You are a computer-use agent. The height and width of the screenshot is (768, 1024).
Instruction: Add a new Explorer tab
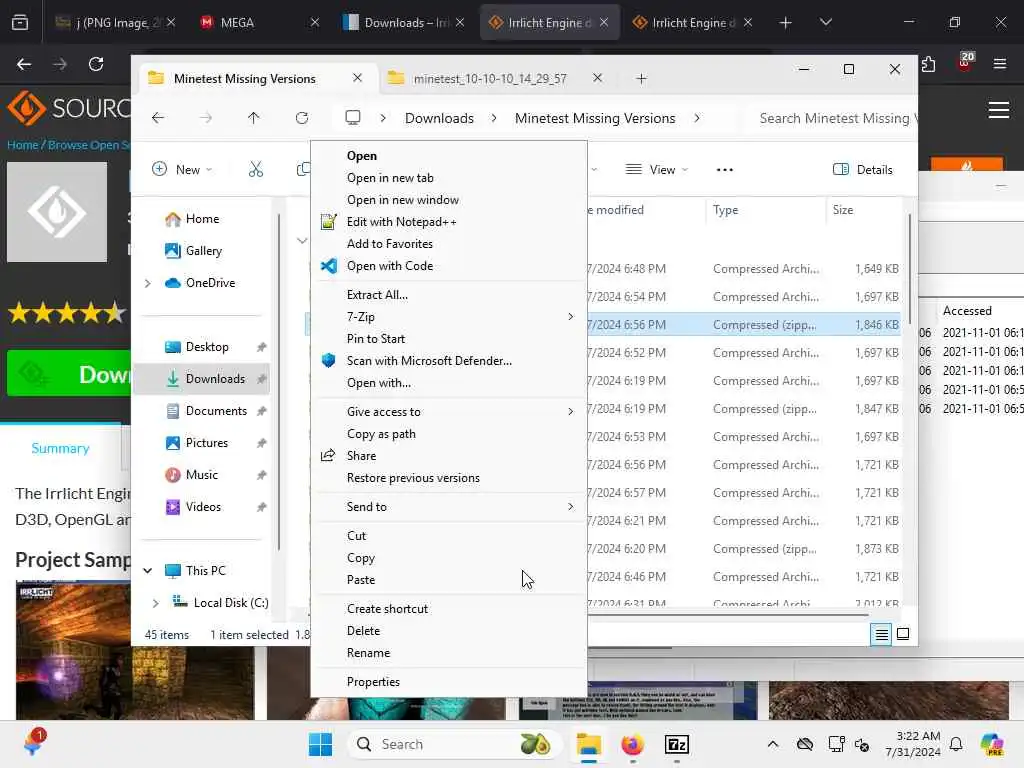pos(641,78)
